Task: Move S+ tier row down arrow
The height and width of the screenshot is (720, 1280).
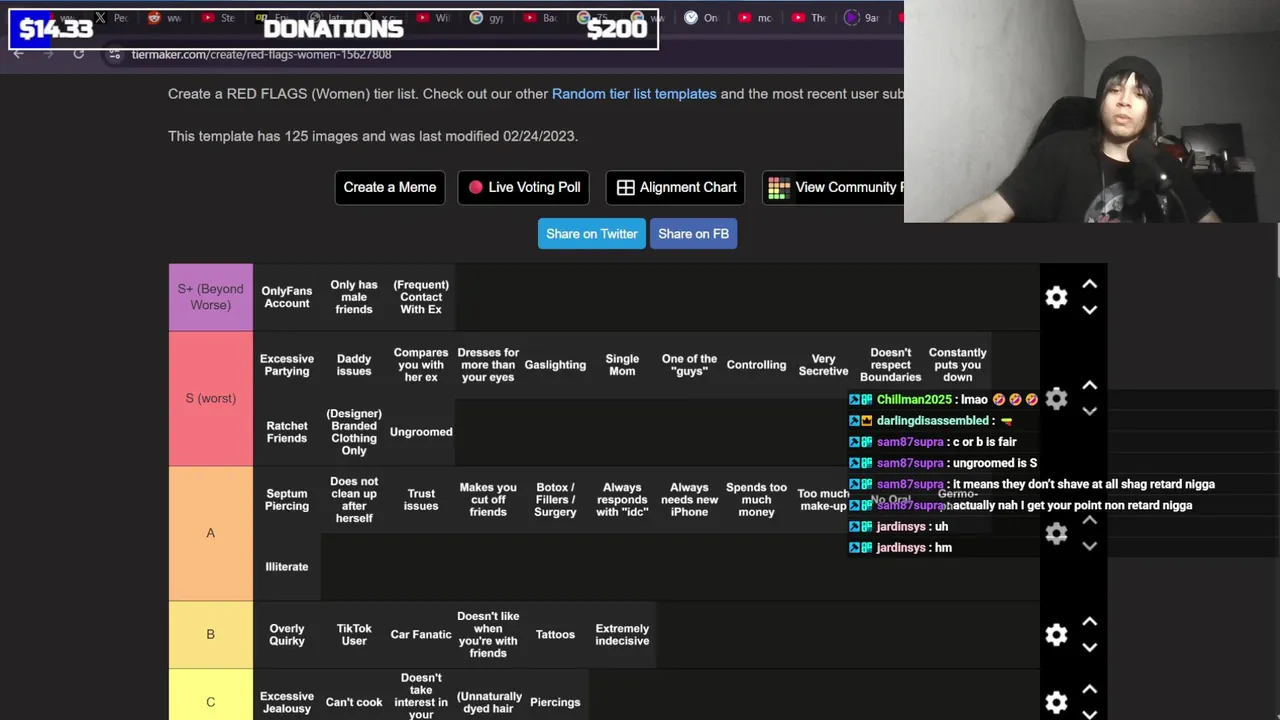Action: (x=1090, y=310)
